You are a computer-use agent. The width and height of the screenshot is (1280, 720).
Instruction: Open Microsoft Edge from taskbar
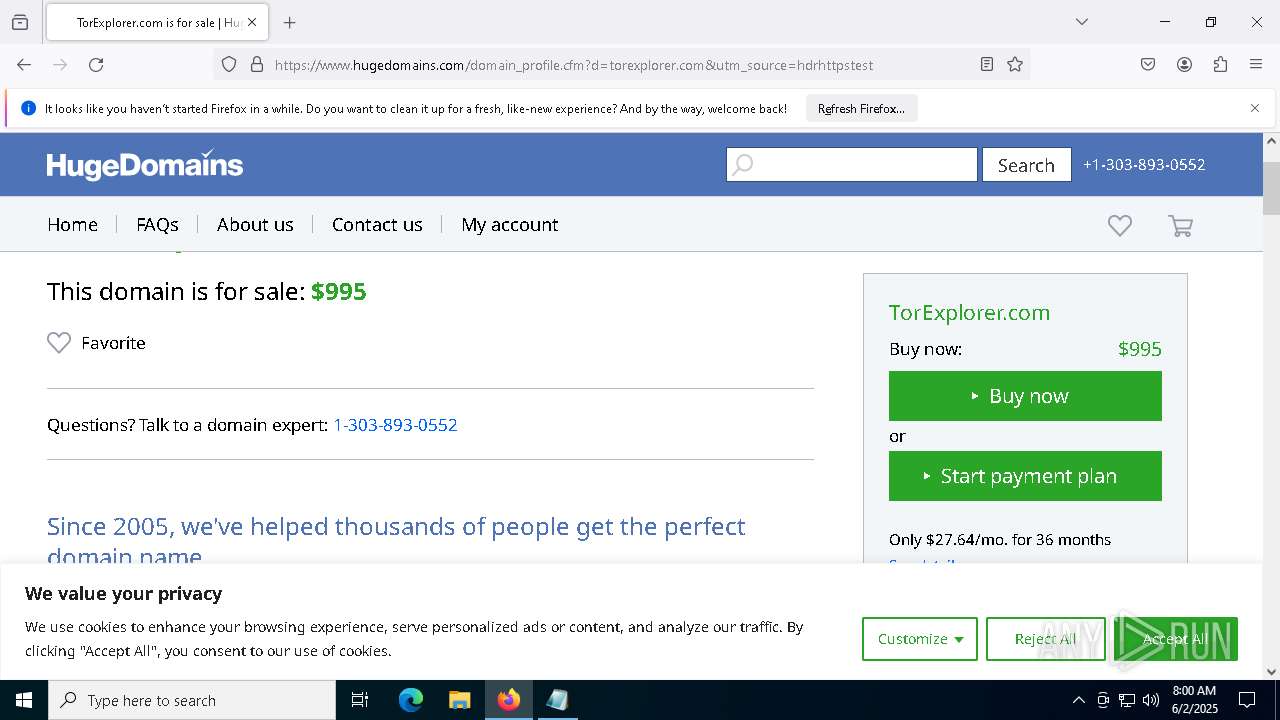pyautogui.click(x=411, y=700)
